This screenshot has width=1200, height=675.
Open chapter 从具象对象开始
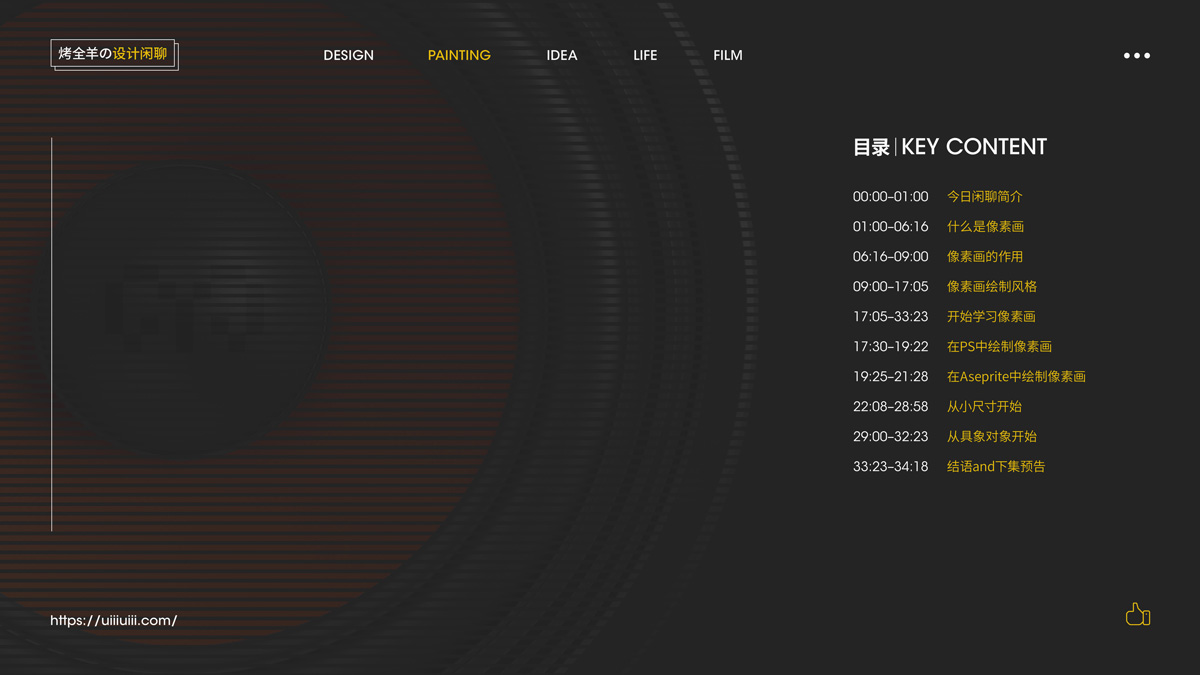tap(992, 436)
